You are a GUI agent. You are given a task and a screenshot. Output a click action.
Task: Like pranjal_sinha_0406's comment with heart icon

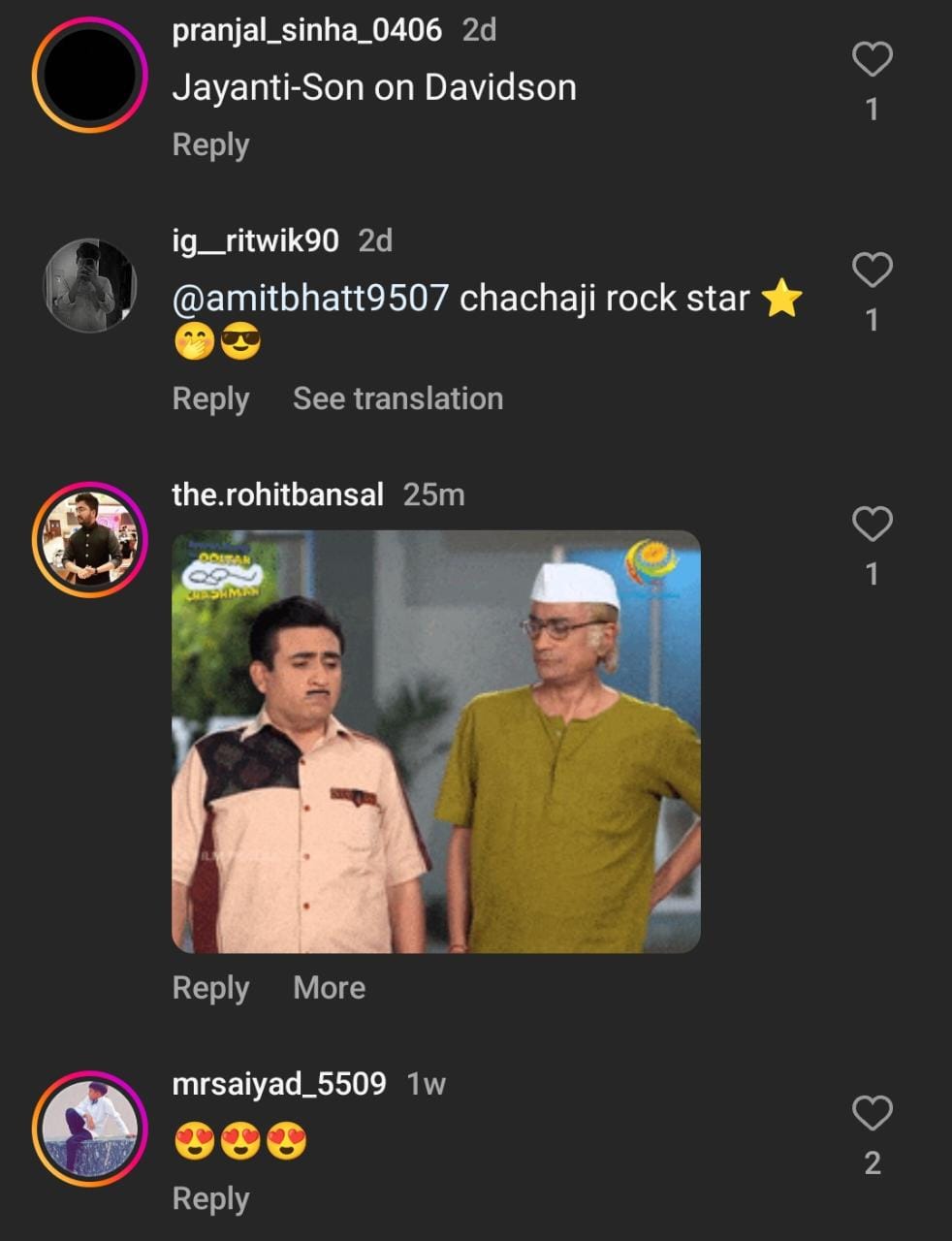point(872,59)
